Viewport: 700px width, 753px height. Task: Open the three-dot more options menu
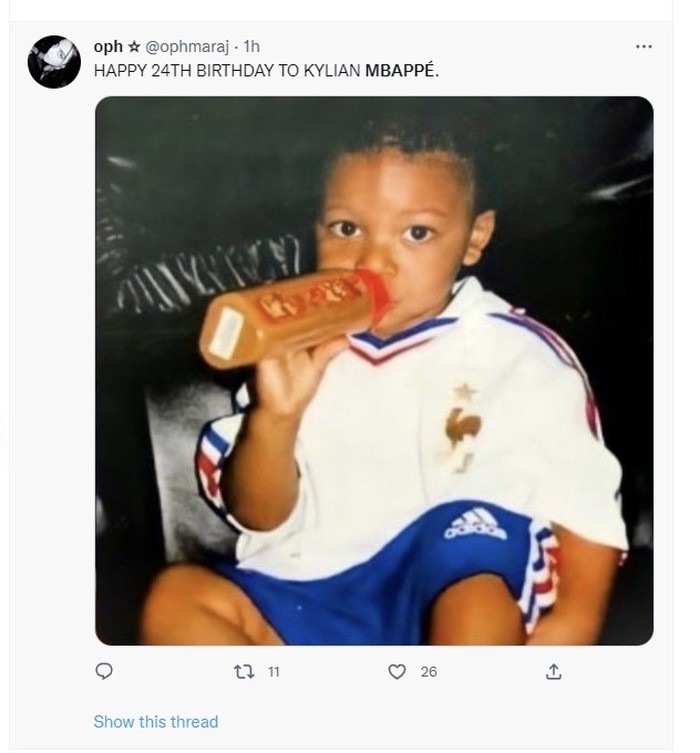click(x=643, y=47)
